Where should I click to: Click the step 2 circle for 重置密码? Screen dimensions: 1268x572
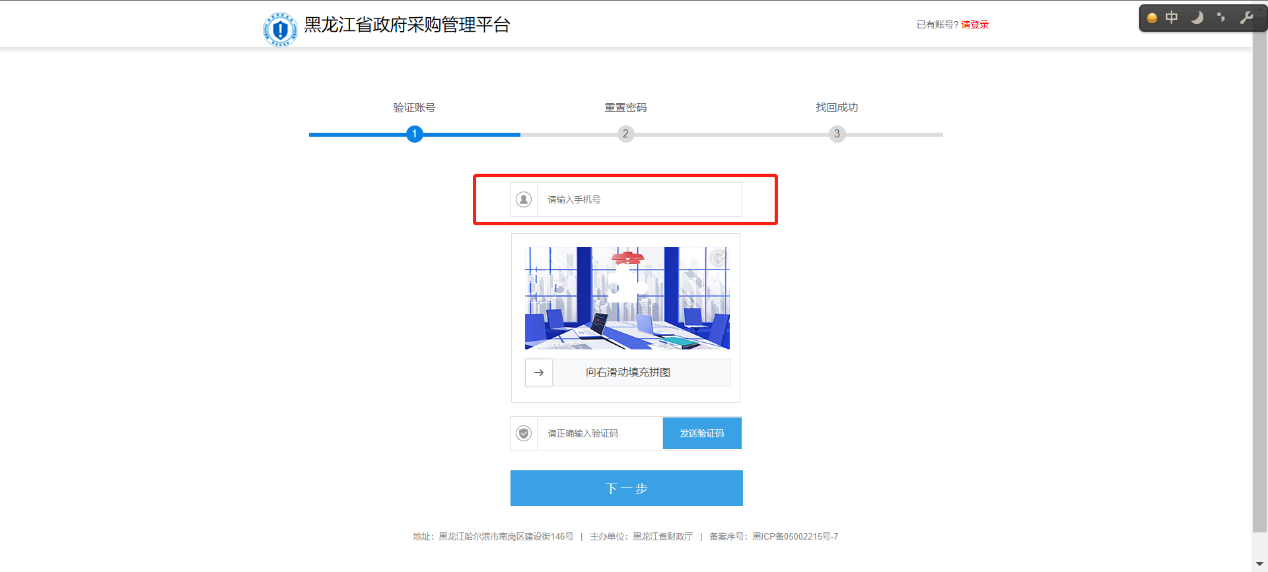pyautogui.click(x=626, y=134)
